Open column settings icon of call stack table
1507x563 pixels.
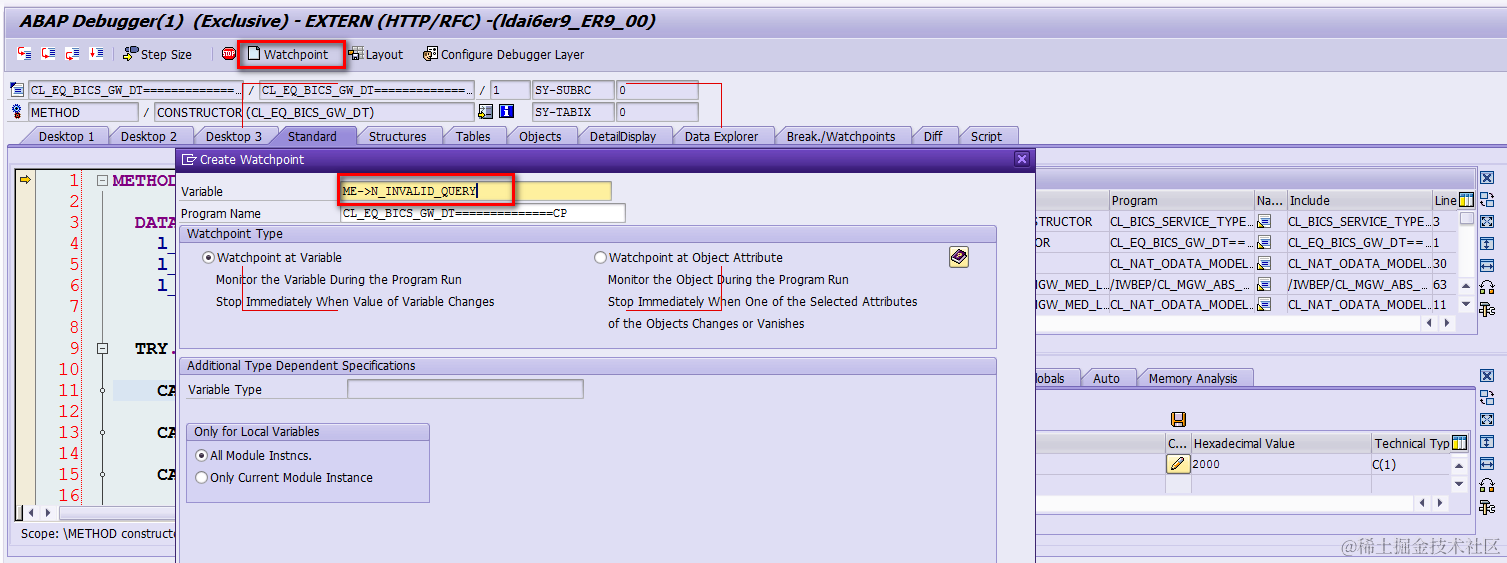(x=1466, y=200)
